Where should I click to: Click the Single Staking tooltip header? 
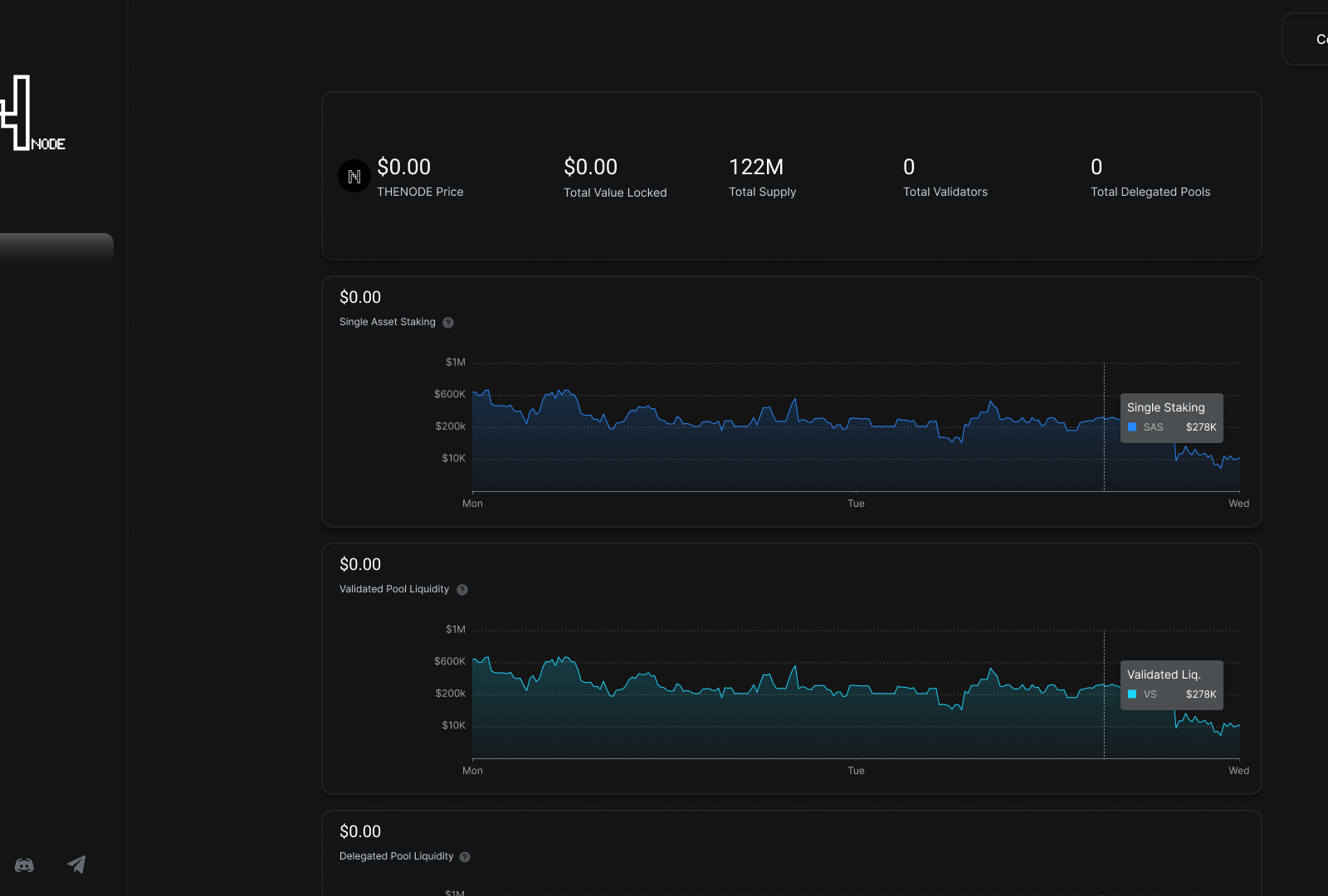click(x=1165, y=407)
